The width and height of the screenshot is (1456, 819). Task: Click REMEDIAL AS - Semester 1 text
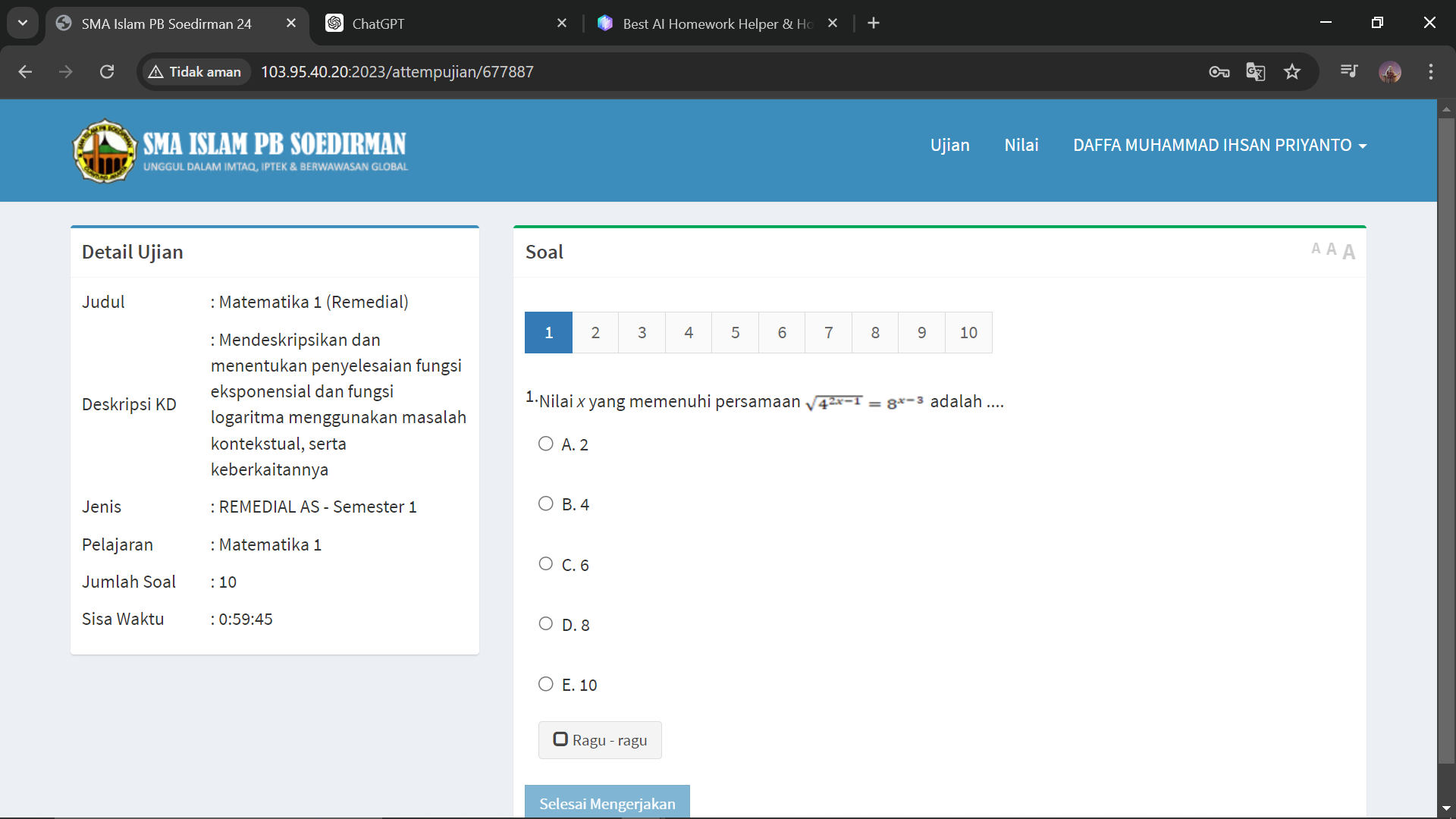(318, 507)
